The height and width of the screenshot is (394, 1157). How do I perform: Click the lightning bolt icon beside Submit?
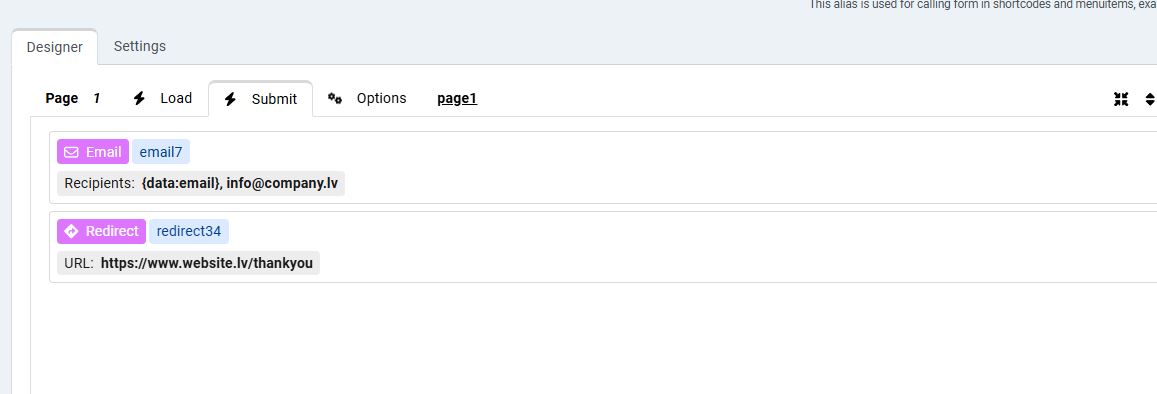230,99
